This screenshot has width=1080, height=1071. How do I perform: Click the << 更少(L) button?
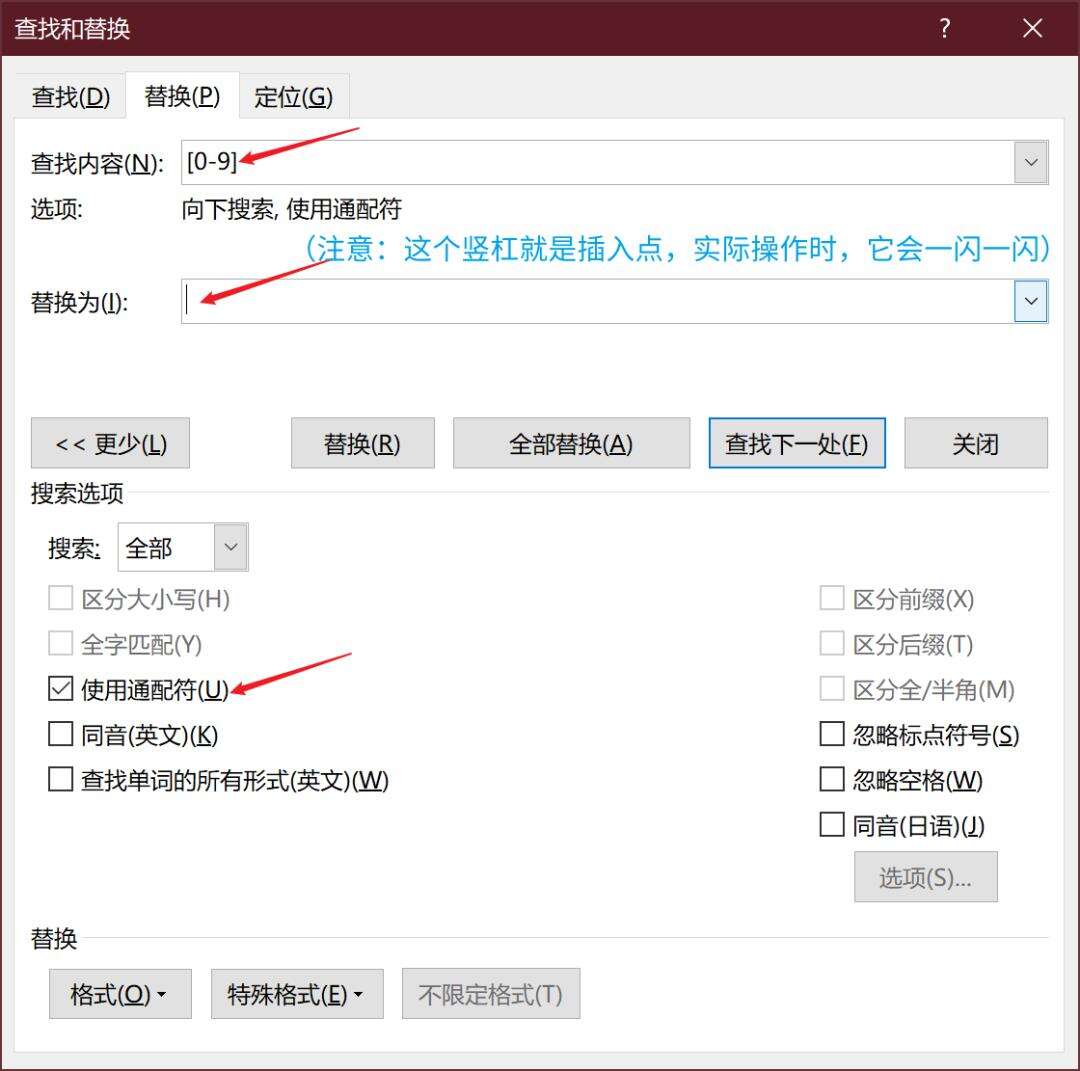[110, 443]
